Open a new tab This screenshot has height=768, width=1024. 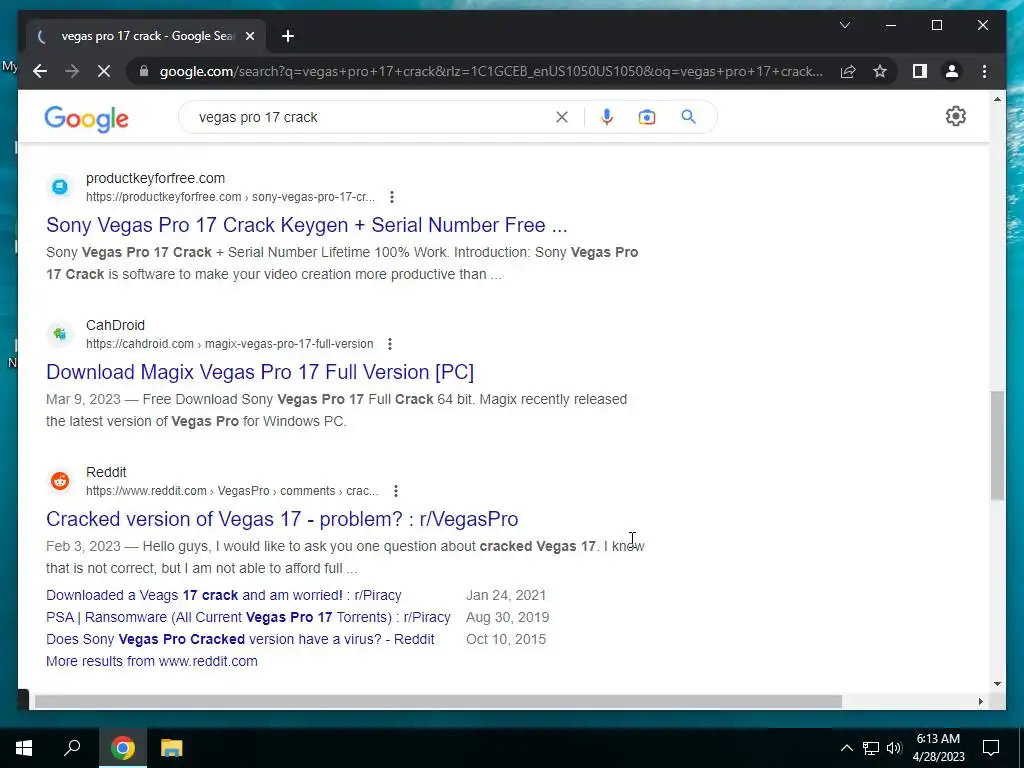tap(288, 36)
